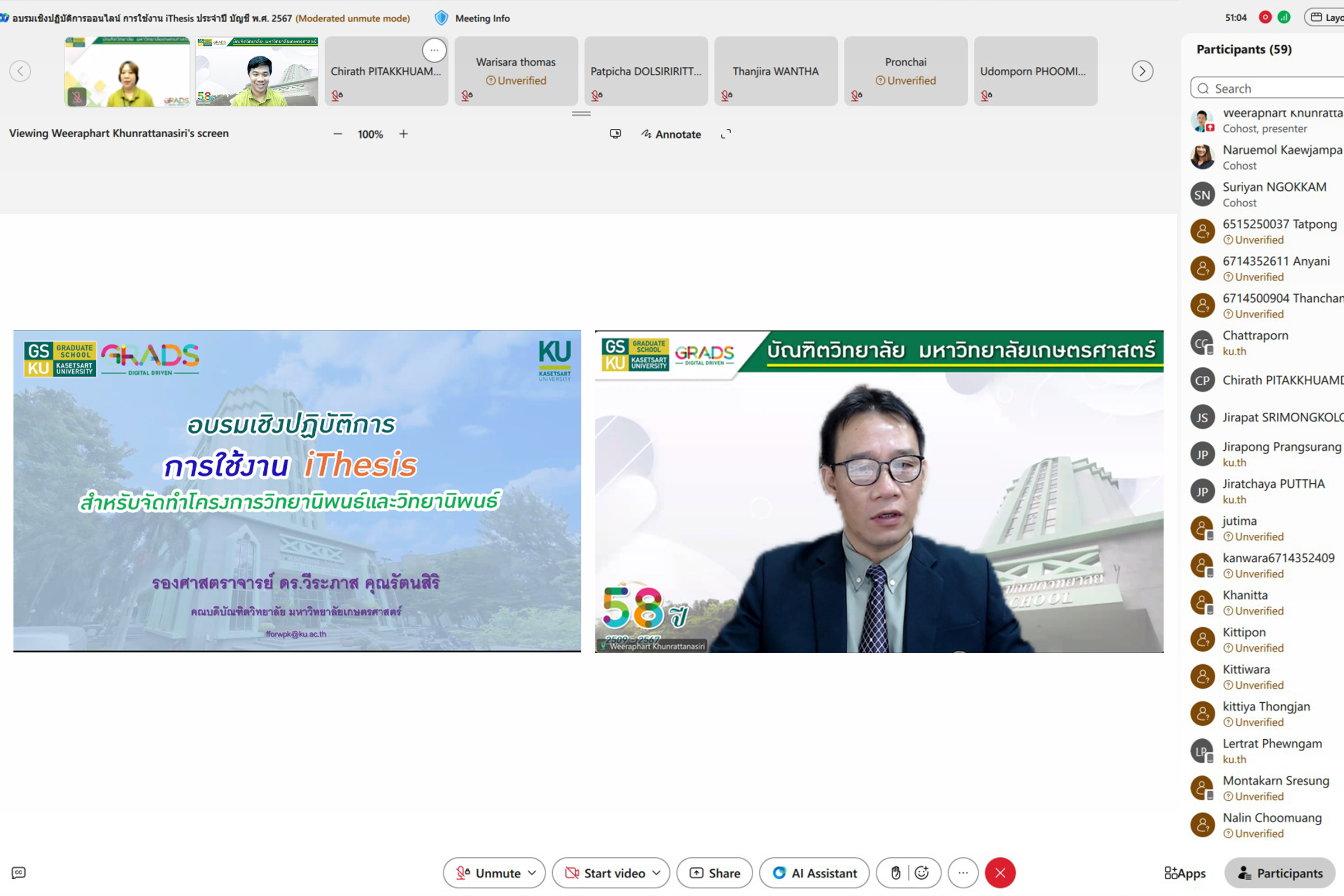
Task: Select 6515250037 Tatpong participant row
Action: coord(1267,231)
